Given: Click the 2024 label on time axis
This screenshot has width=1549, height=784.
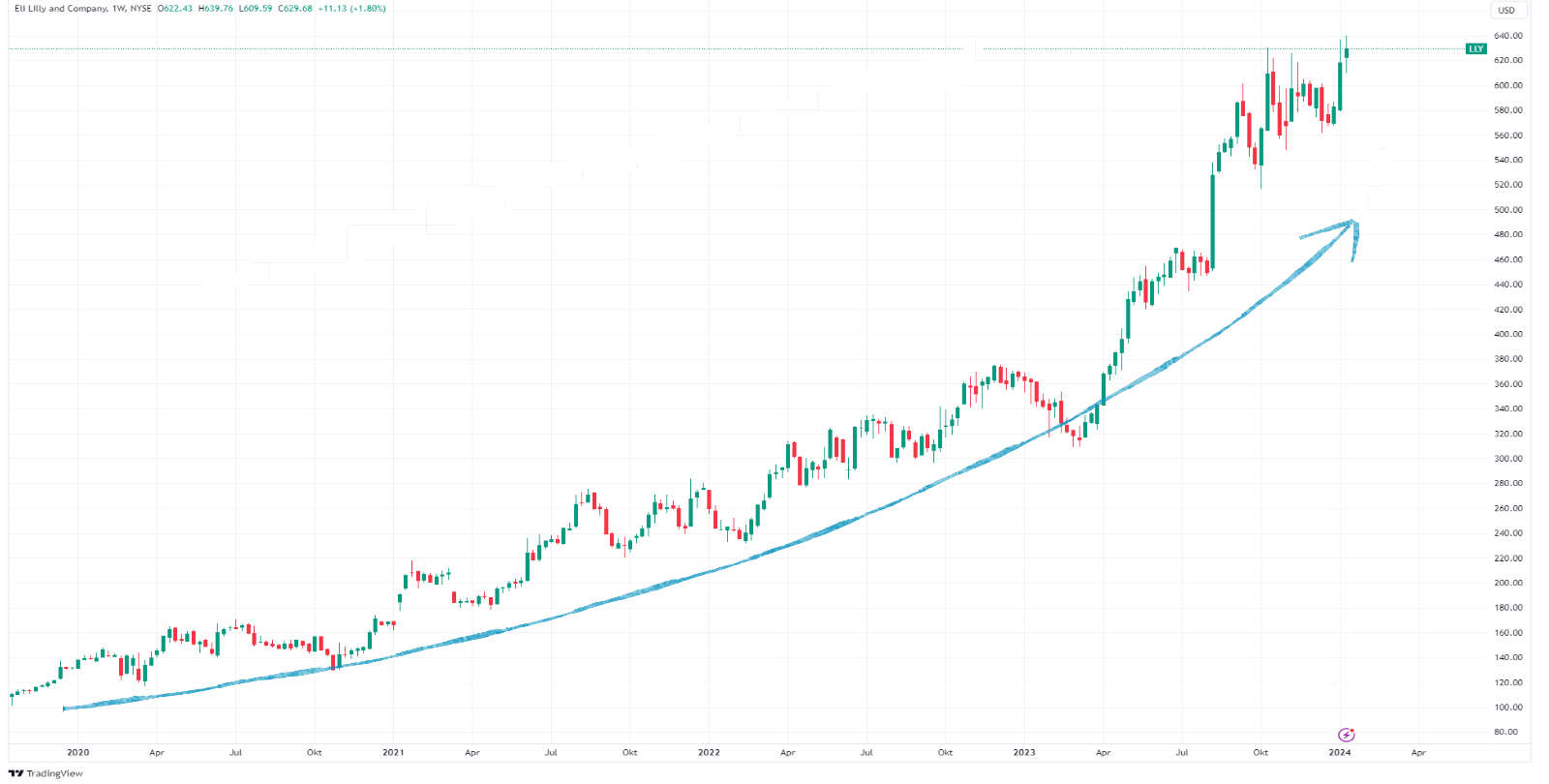Looking at the screenshot, I should click(x=1340, y=752).
